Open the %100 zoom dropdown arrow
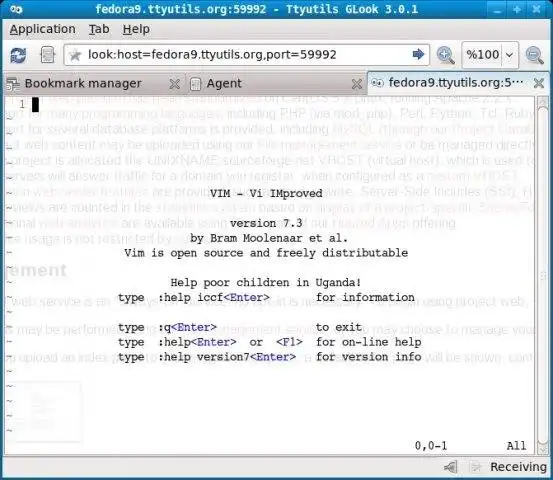553x480 pixels. [509, 55]
